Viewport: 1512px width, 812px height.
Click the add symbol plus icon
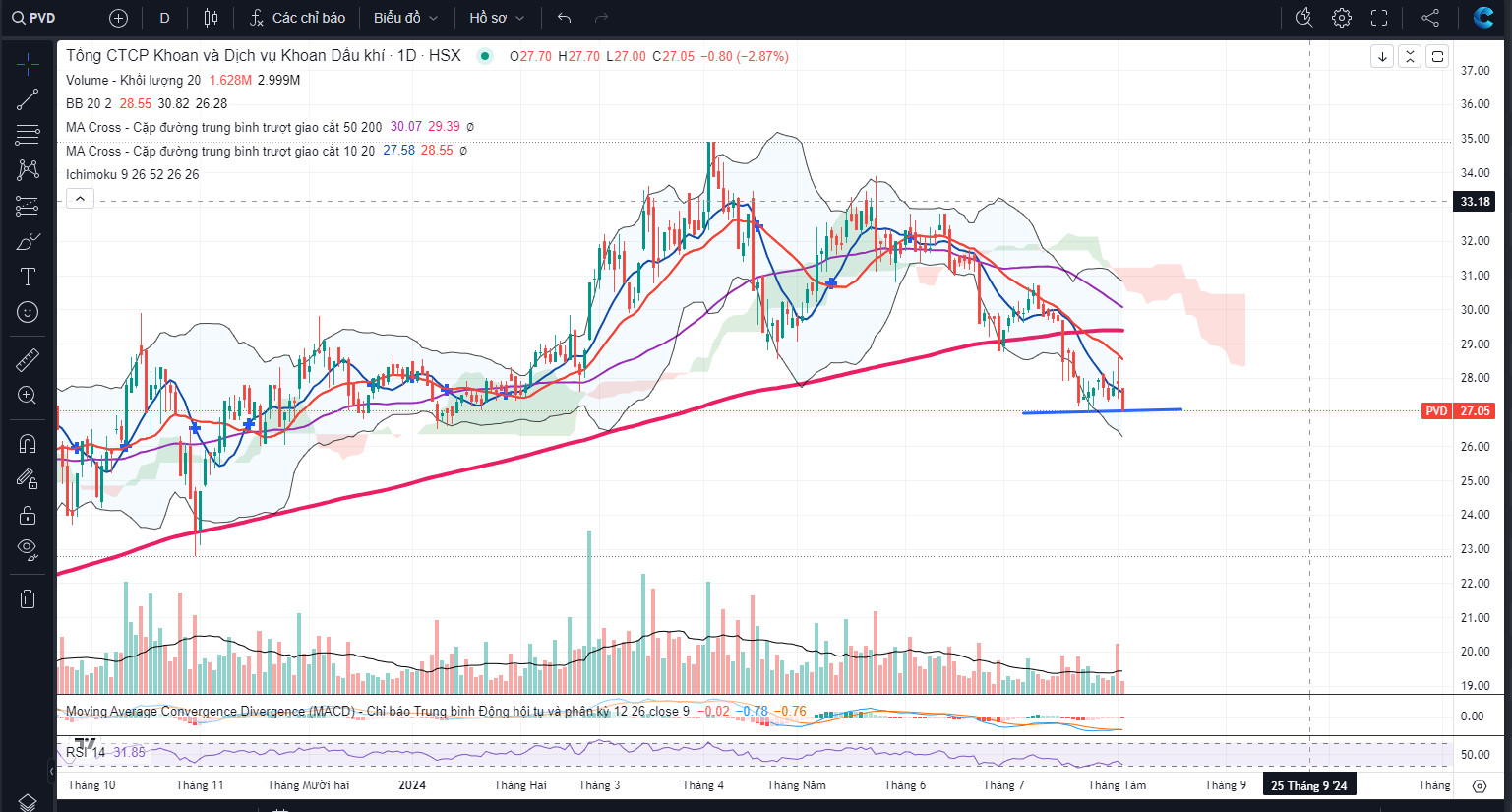tap(119, 18)
